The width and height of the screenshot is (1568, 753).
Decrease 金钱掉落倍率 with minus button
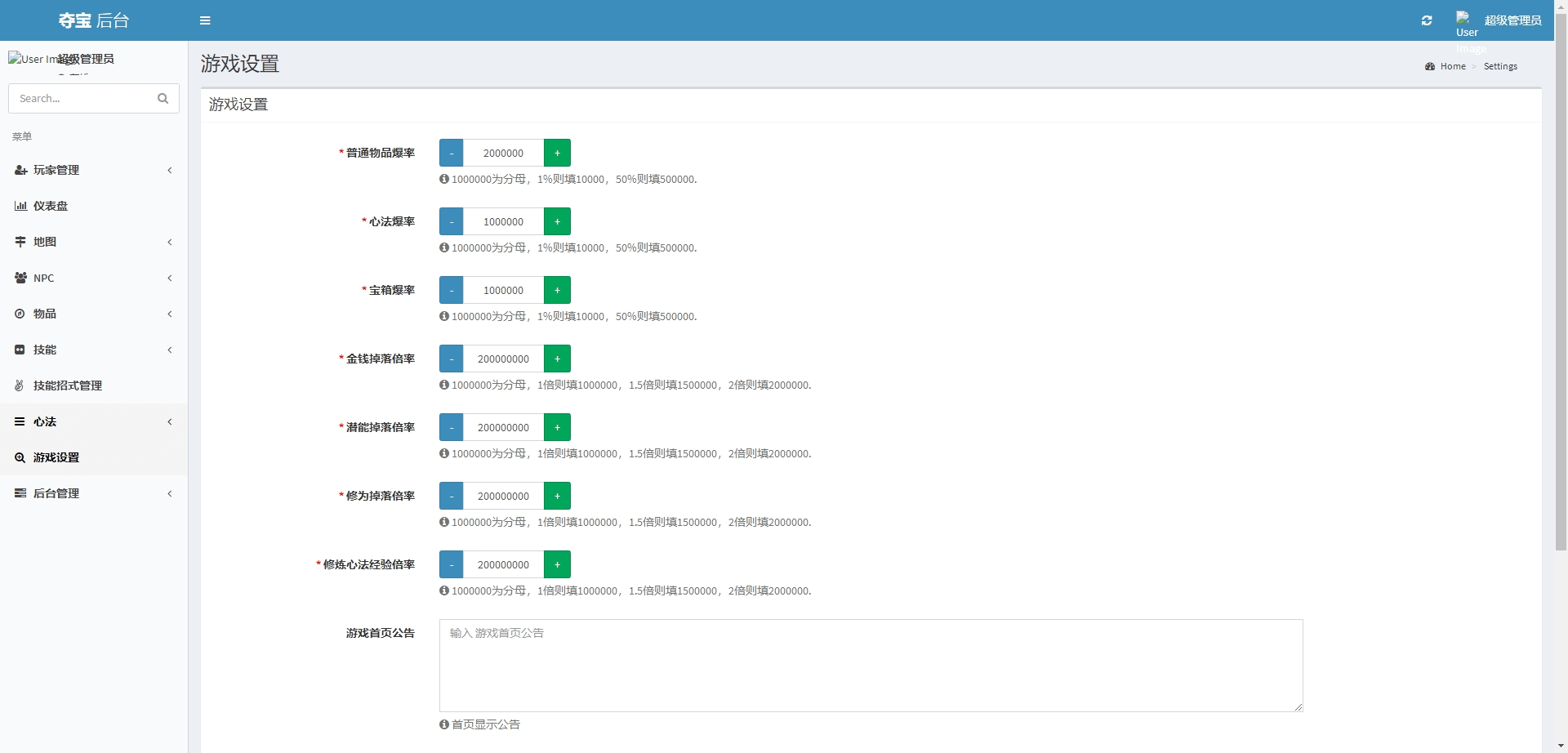tap(451, 359)
